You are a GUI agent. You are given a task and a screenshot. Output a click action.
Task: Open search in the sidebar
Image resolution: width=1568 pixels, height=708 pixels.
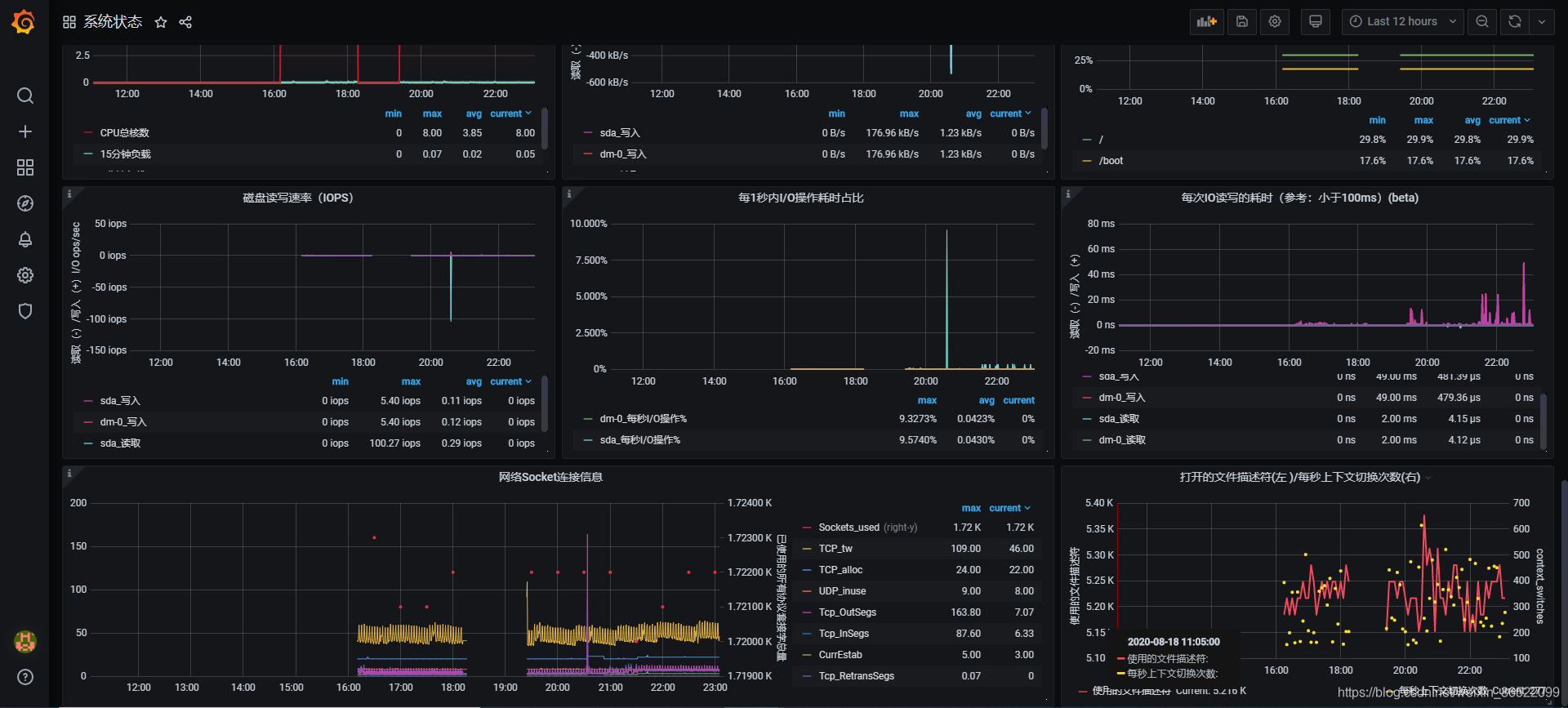tap(25, 96)
